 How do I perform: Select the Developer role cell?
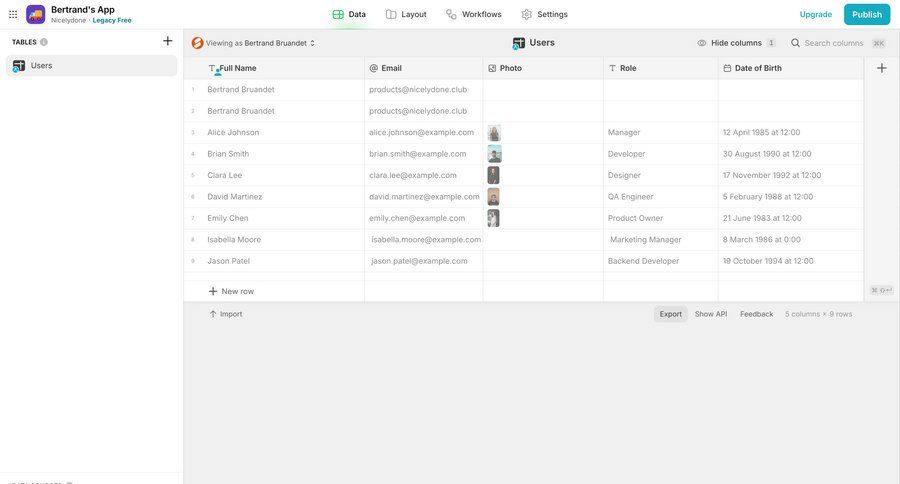pyautogui.click(x=661, y=154)
